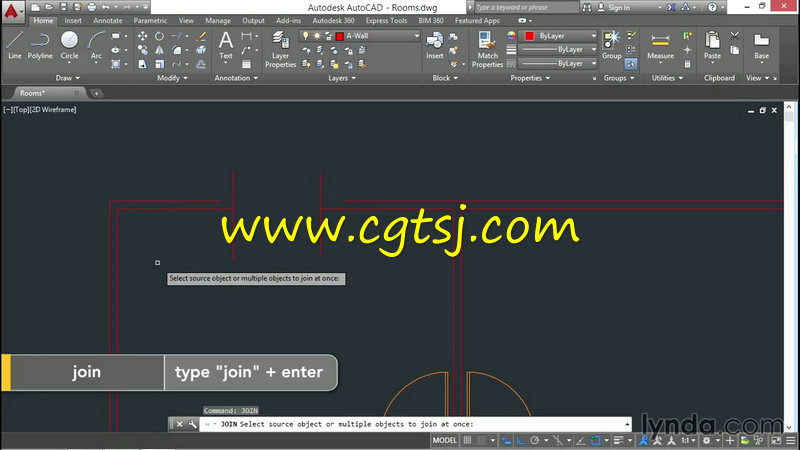Select the Polyline tool
This screenshot has height=450, width=800.
(x=40, y=45)
